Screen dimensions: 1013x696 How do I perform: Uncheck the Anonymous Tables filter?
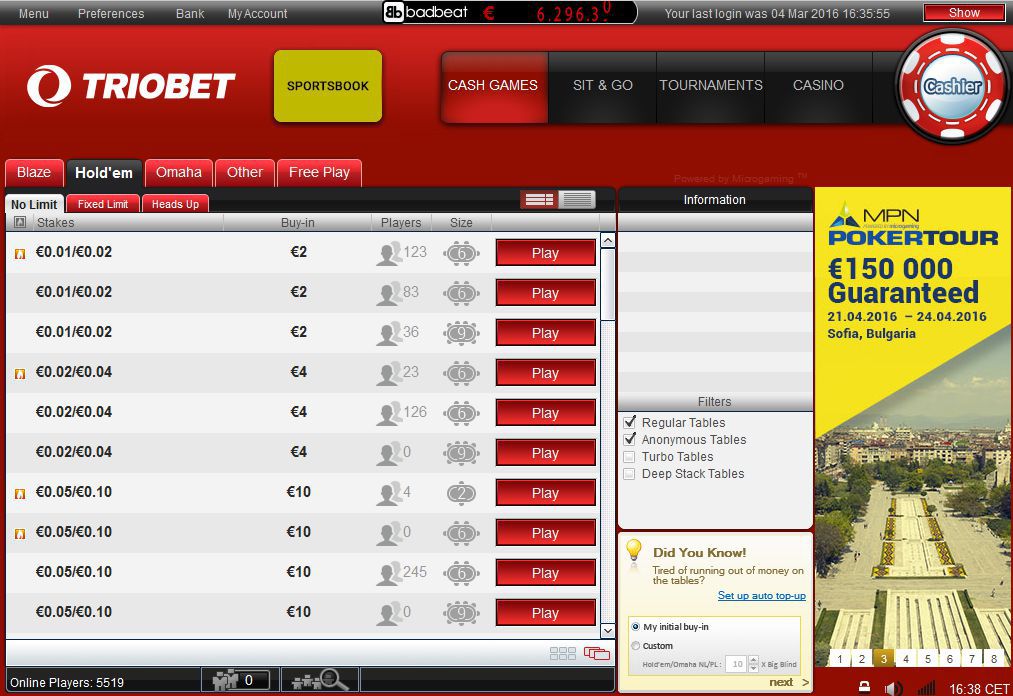point(629,439)
